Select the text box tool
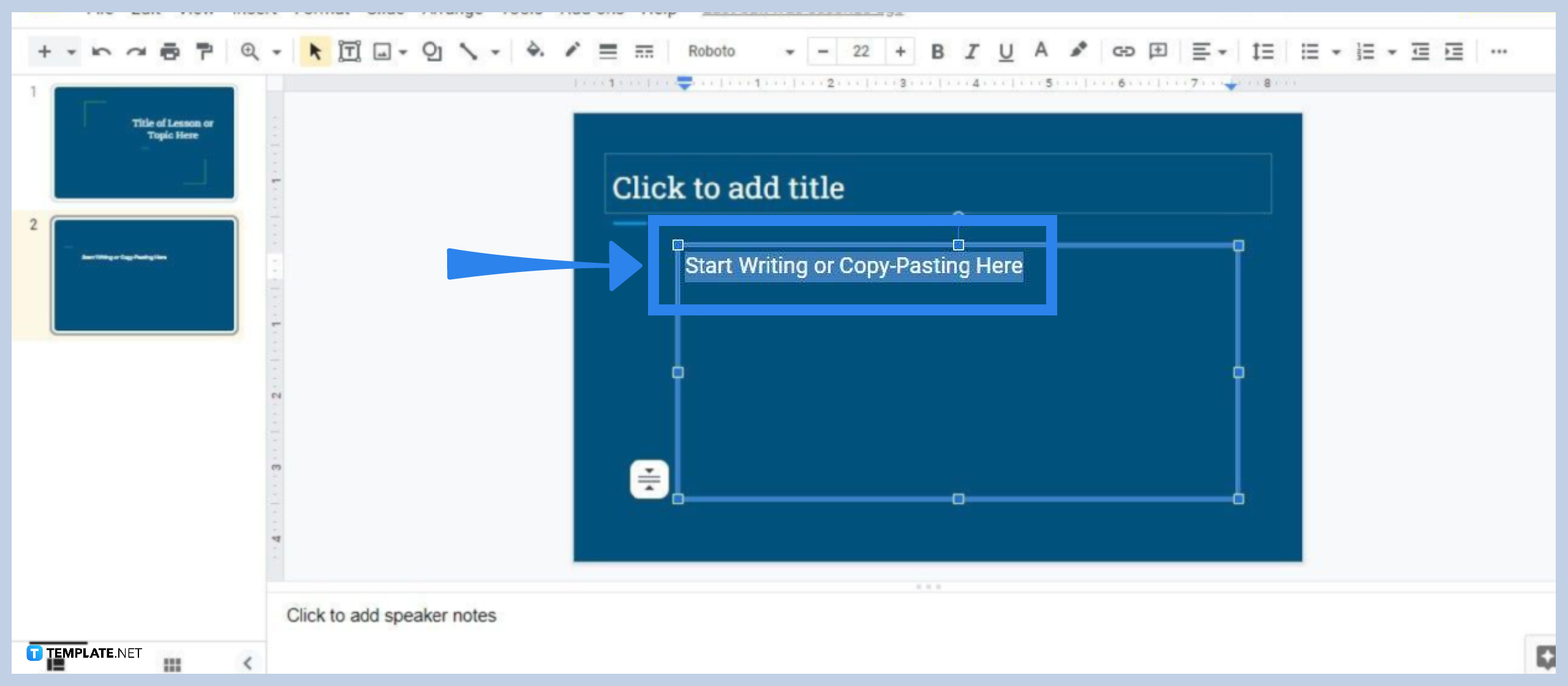1568x686 pixels. 349,51
